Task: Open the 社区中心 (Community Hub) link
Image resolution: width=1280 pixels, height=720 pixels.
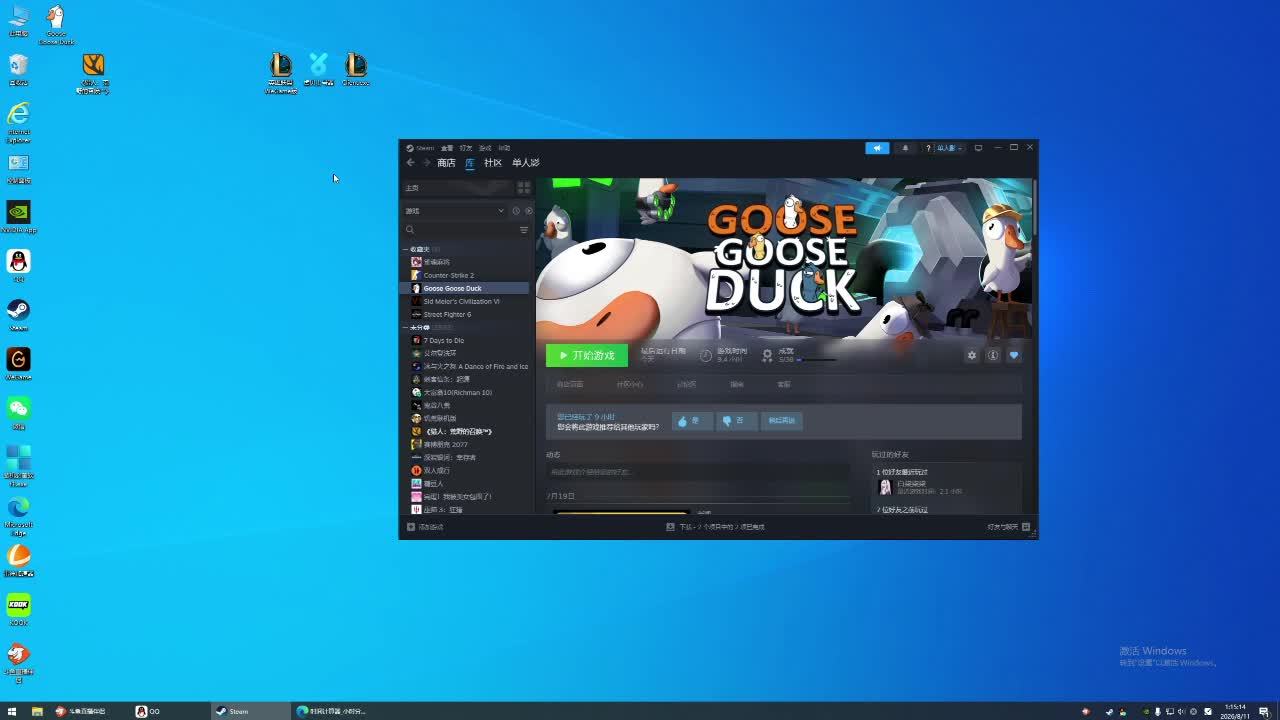Action: (x=630, y=384)
